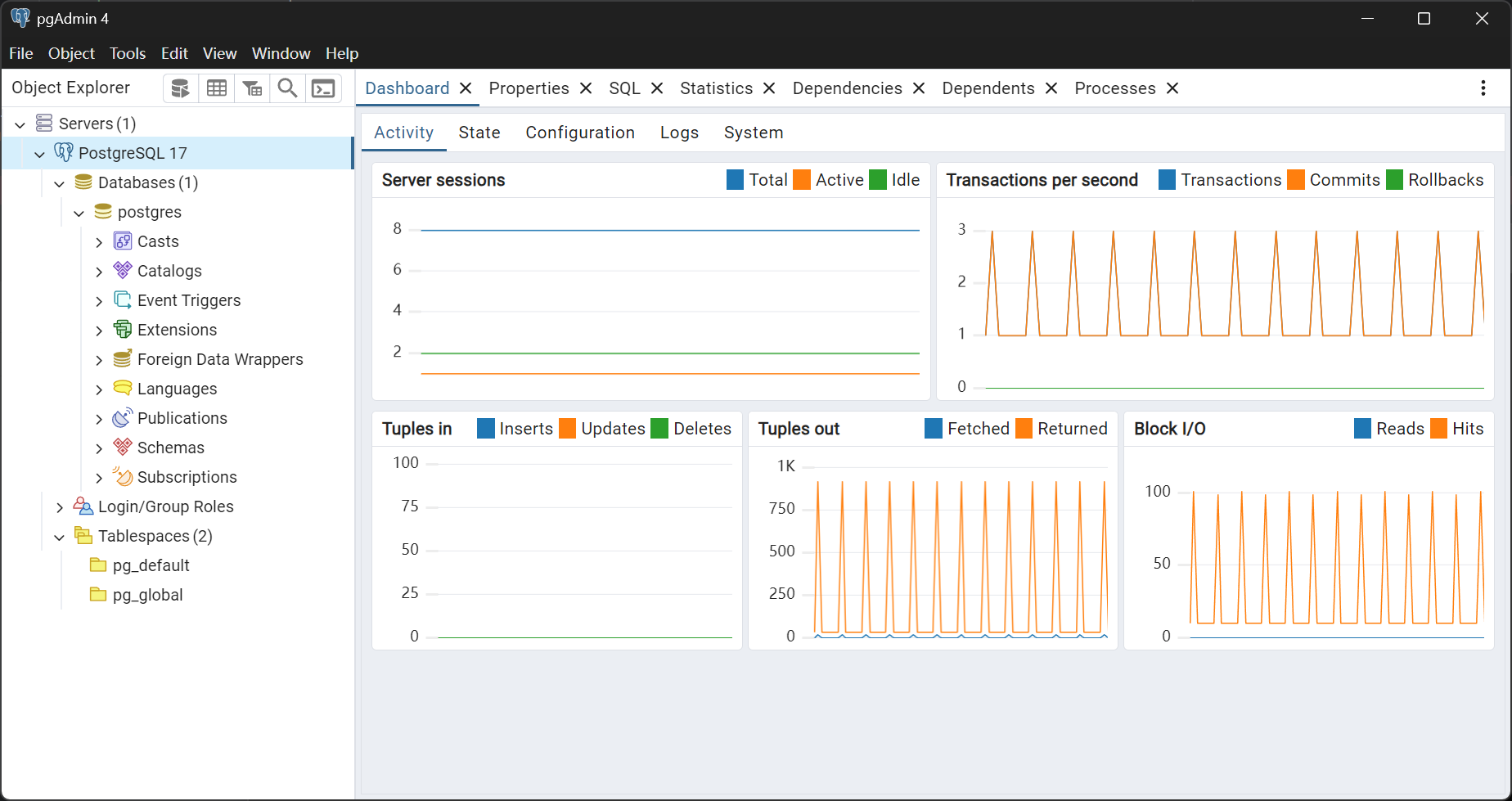The height and width of the screenshot is (801, 1512).
Task: Open the PSQL Tool terminal icon
Action: click(323, 88)
